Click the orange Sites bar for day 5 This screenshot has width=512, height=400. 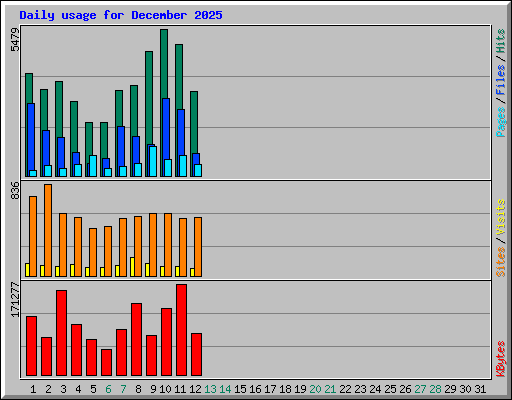click(x=93, y=252)
